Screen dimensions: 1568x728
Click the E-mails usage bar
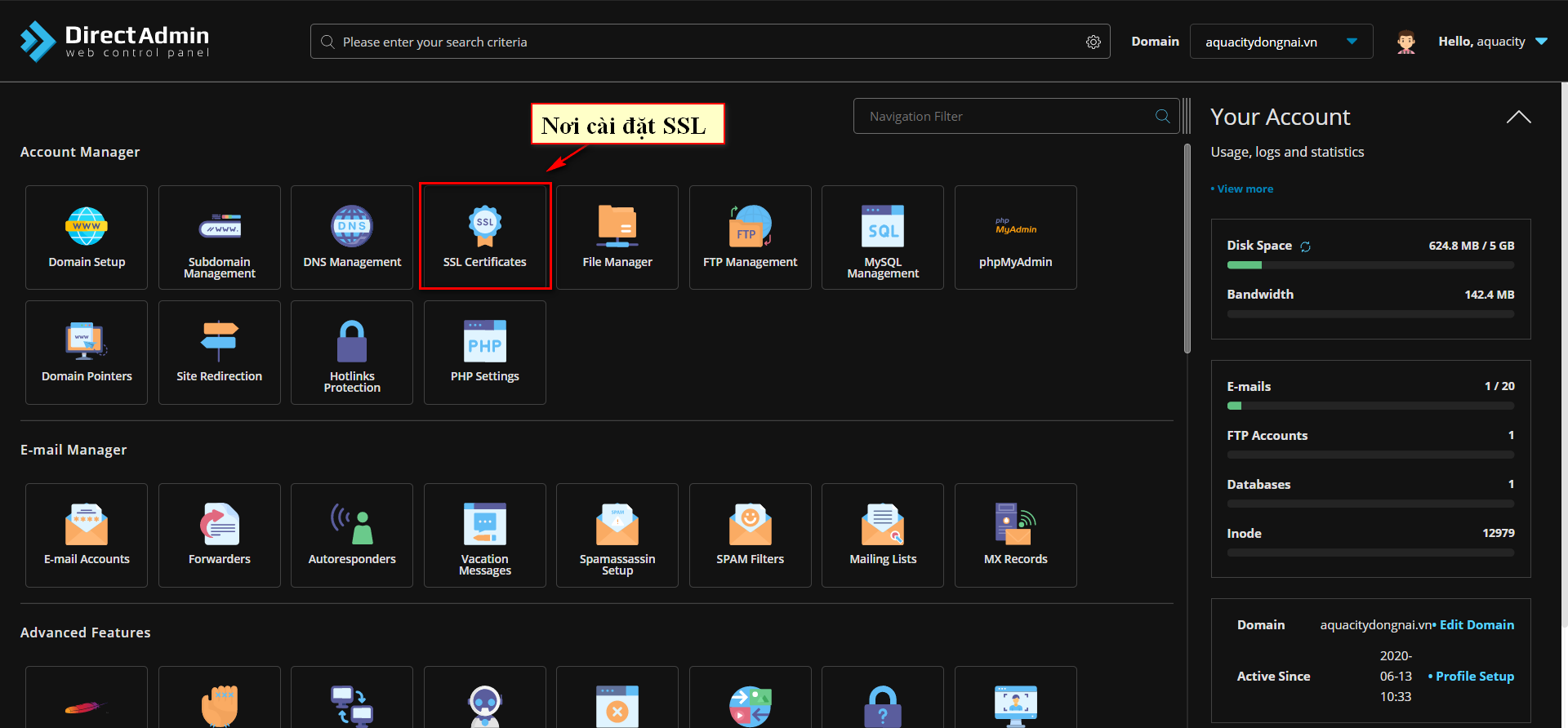(x=1370, y=406)
